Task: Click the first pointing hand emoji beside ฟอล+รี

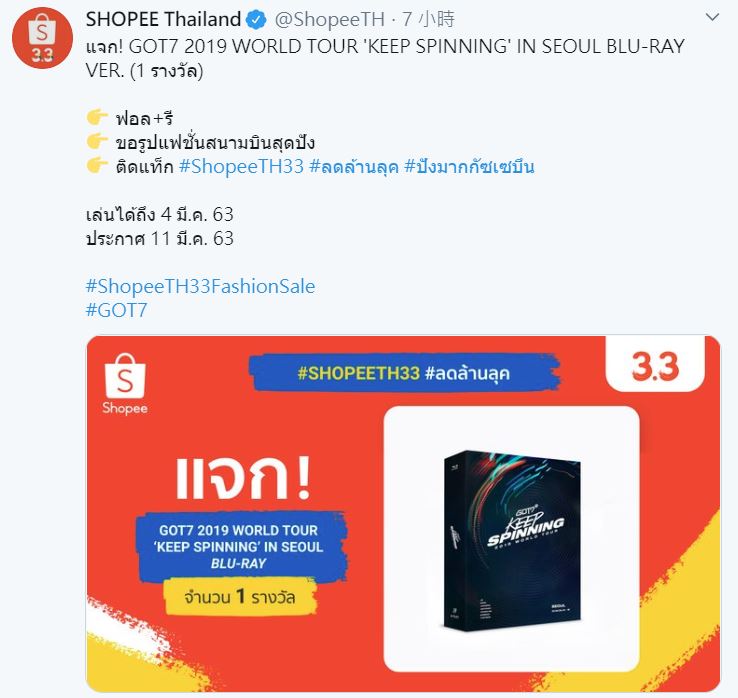Action: pyautogui.click(x=97, y=117)
